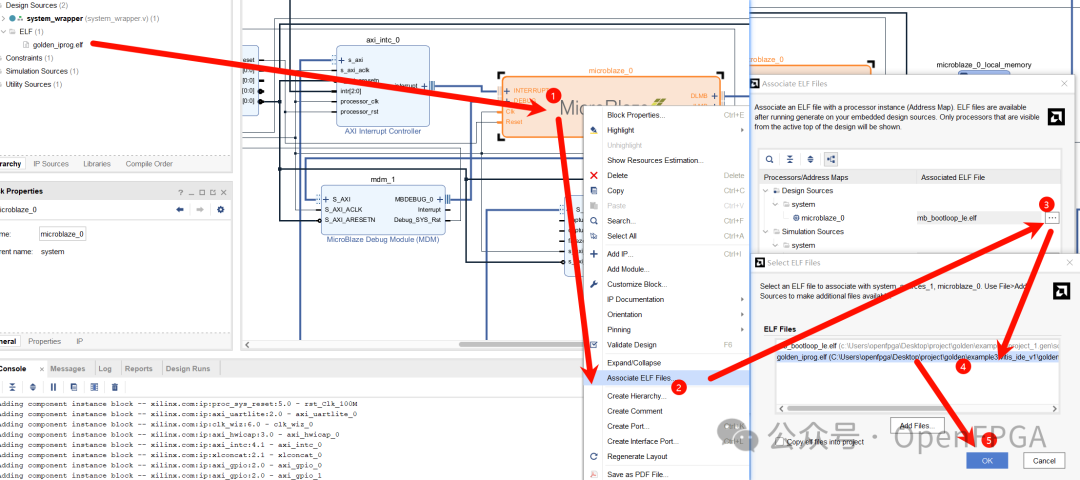The width and height of the screenshot is (1080, 480).
Task: Switch to Libraries tab
Action: [x=96, y=164]
